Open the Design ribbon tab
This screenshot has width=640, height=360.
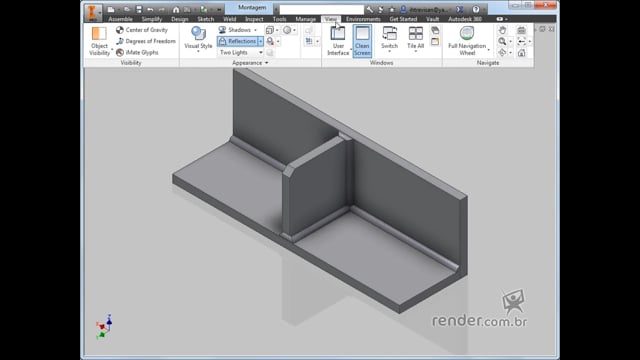[x=180, y=19]
